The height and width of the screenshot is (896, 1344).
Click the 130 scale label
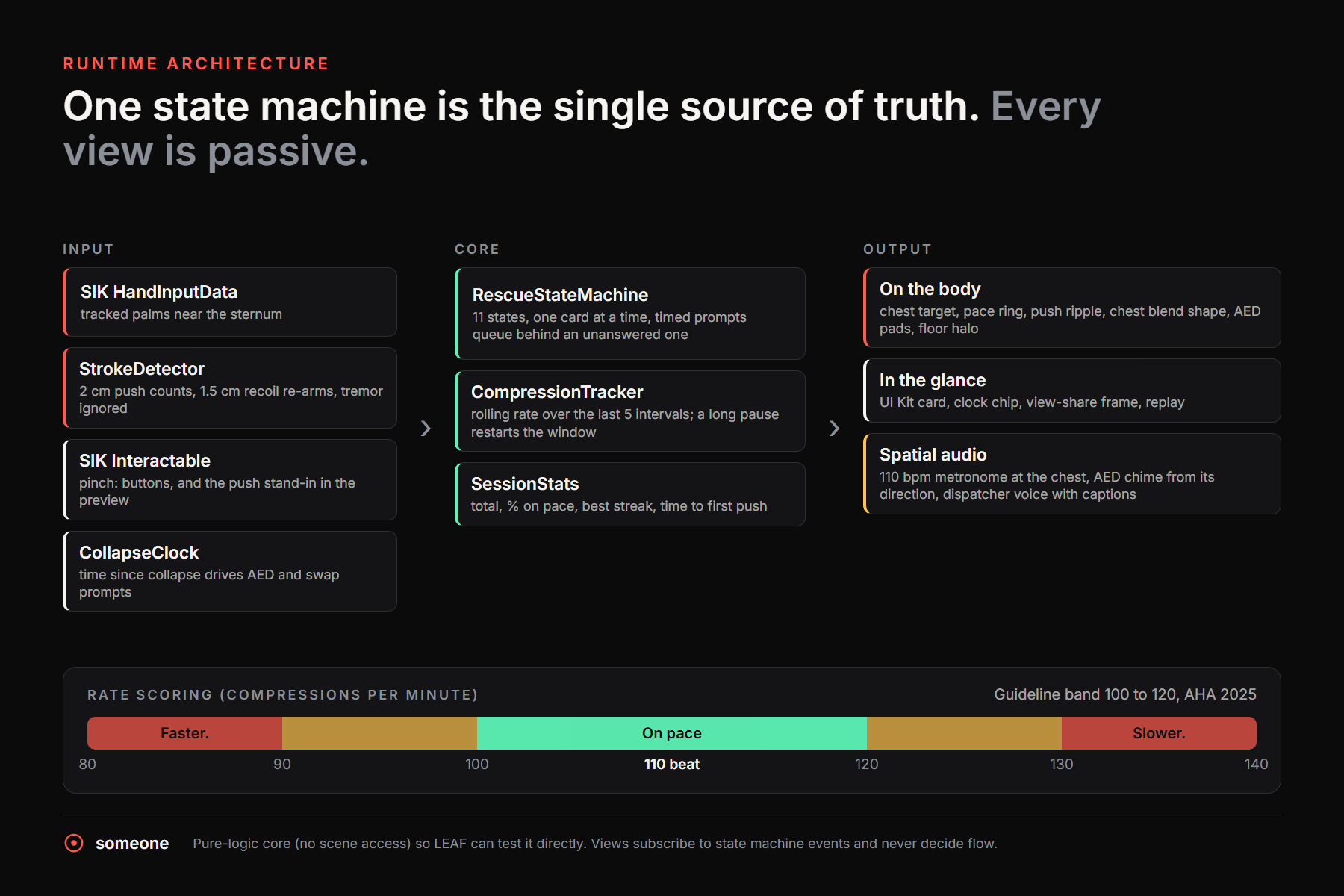1062,764
